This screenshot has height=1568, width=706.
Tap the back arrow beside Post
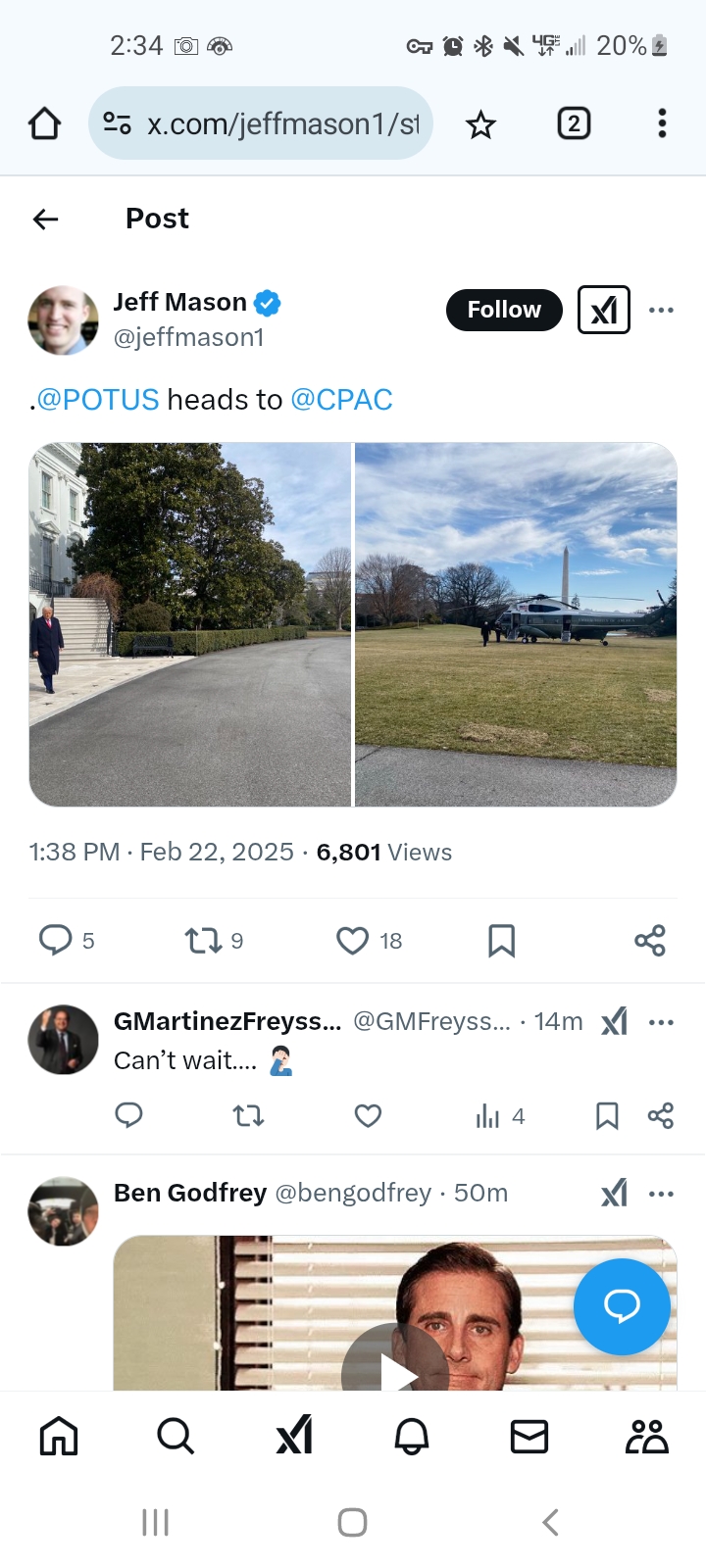tap(46, 220)
